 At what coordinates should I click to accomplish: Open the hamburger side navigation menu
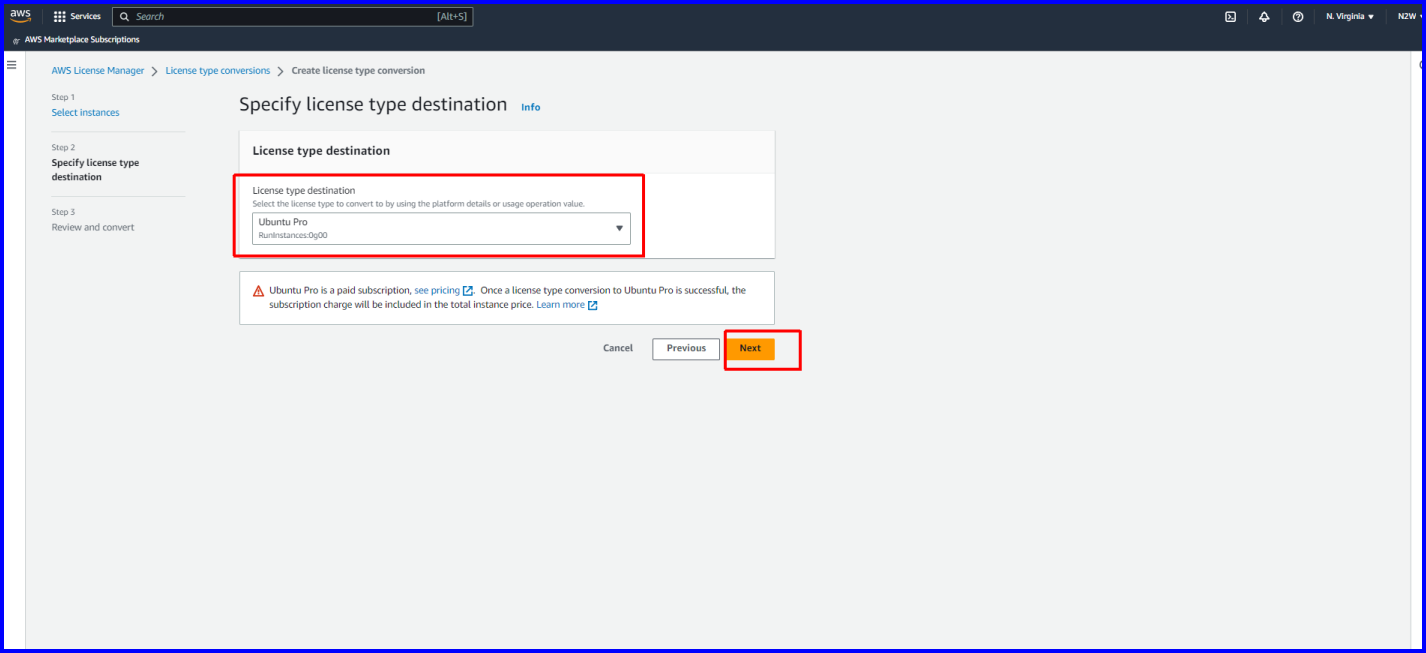[12, 64]
